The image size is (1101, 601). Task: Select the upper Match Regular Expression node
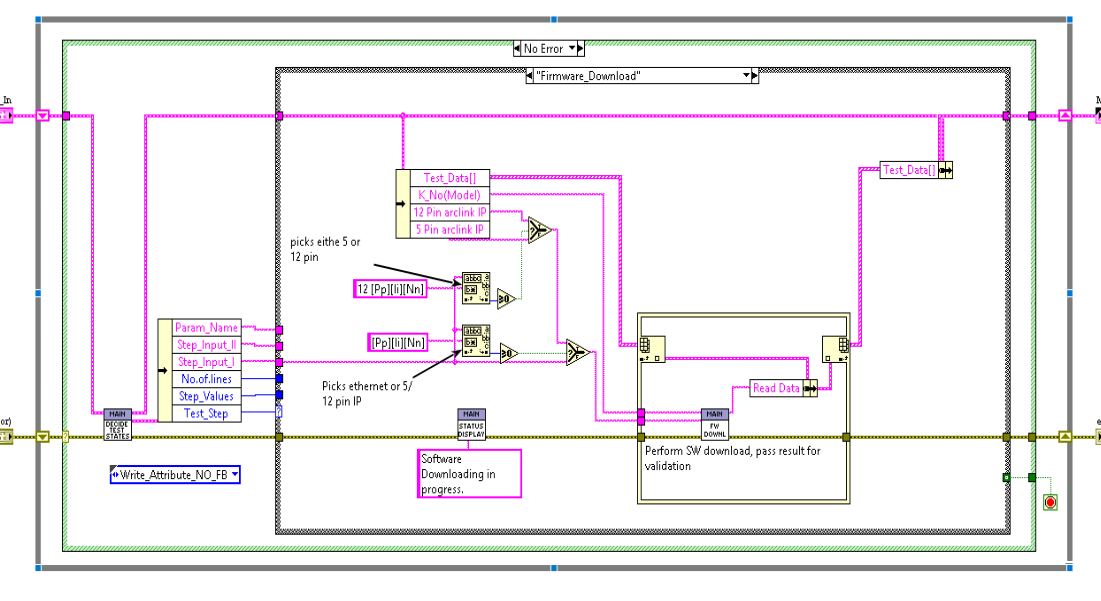(475, 289)
